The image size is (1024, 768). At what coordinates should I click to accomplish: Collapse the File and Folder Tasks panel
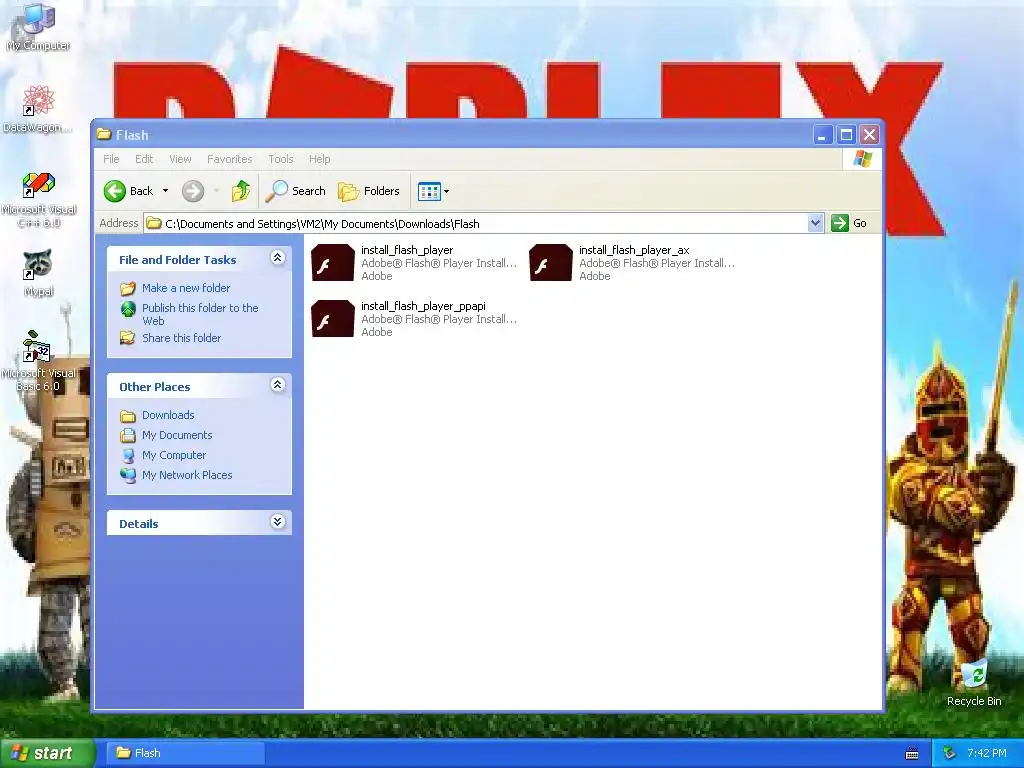click(x=278, y=258)
